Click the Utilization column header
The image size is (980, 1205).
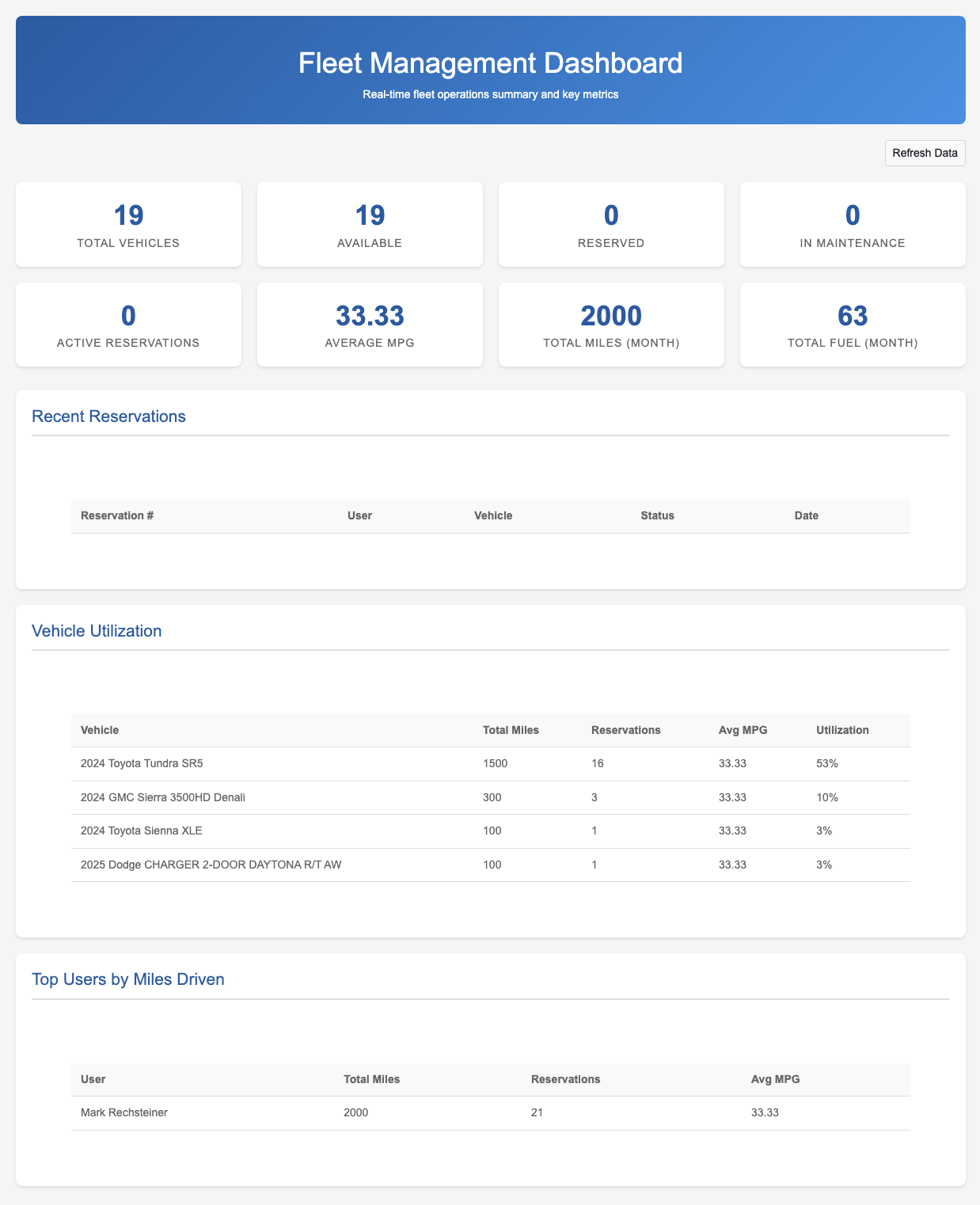(842, 730)
